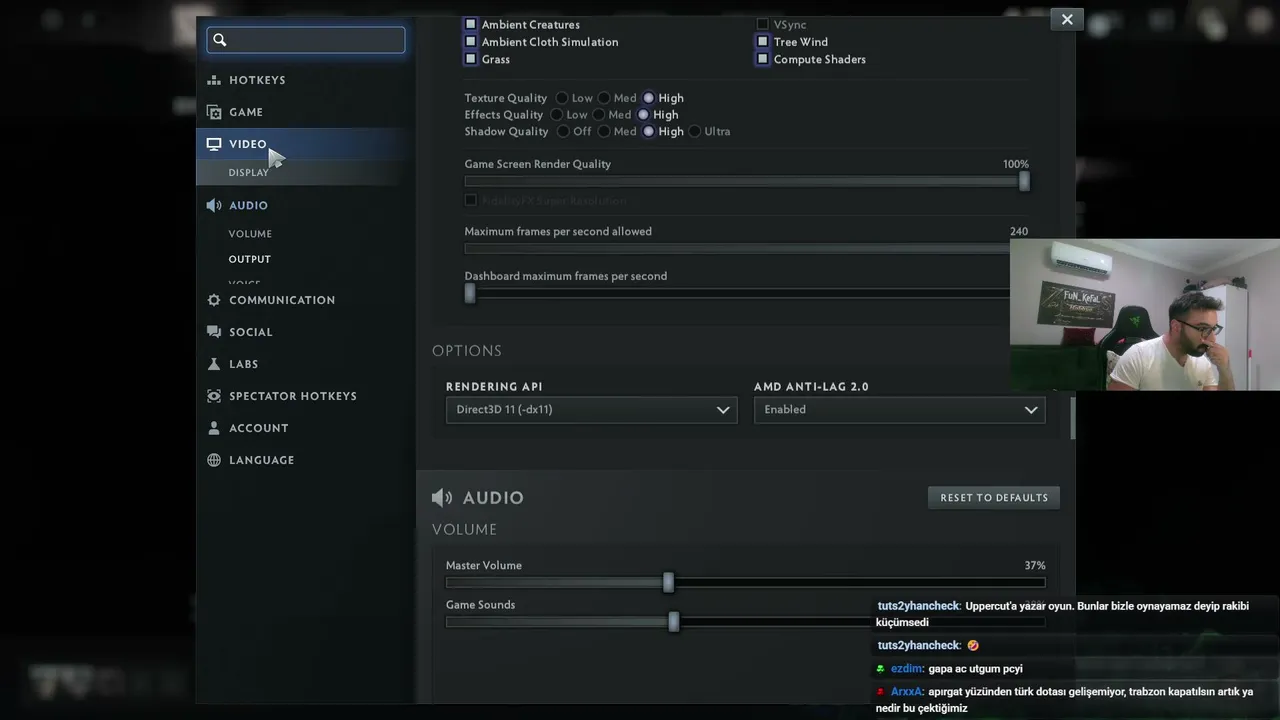1280x720 pixels.
Task: Open Spectator Hotkeys settings
Action: point(293,396)
